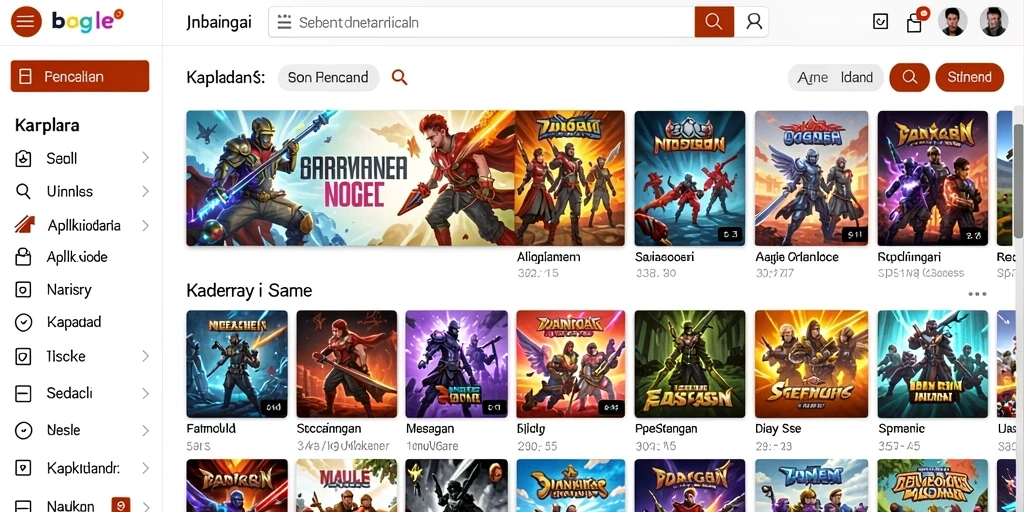Click the red badge next to Naukon
This screenshot has width=1024, height=512.
120,505
